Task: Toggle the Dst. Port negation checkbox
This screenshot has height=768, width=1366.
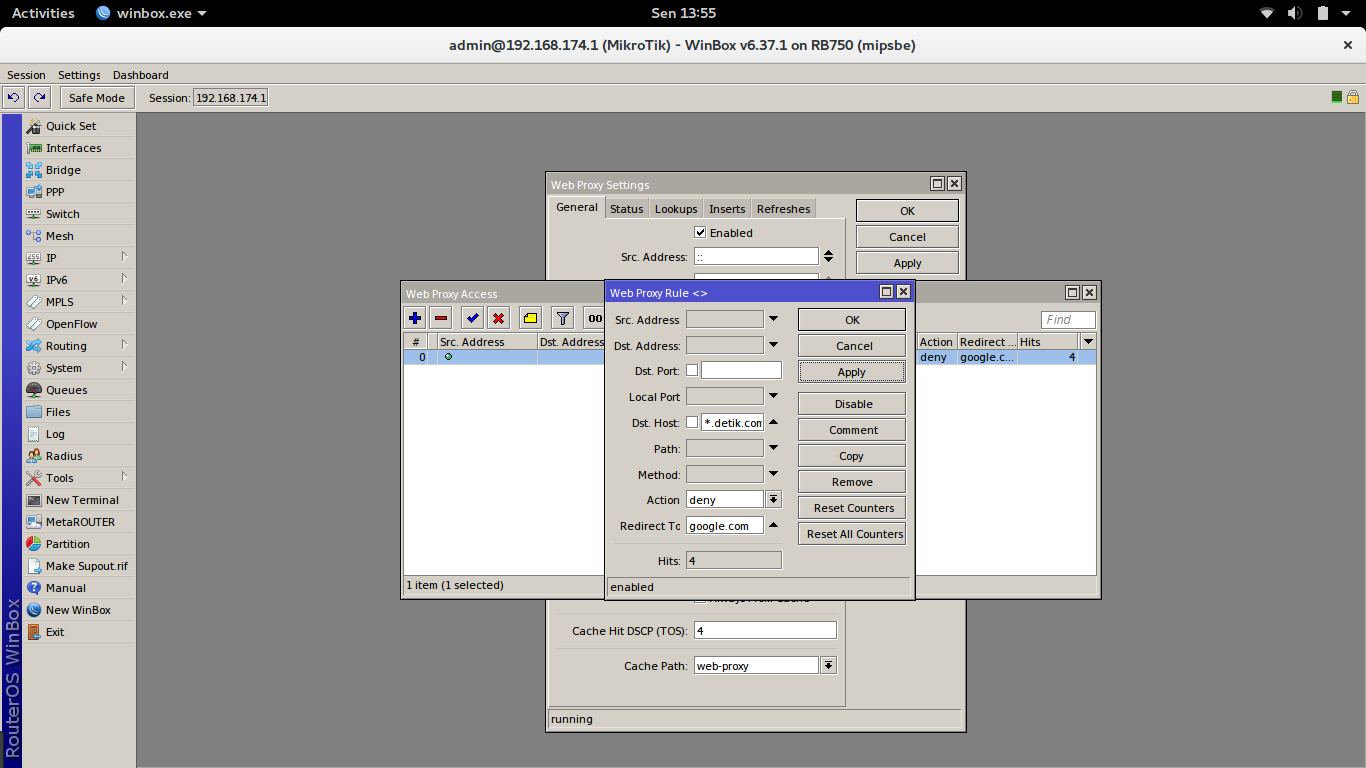Action: (692, 370)
